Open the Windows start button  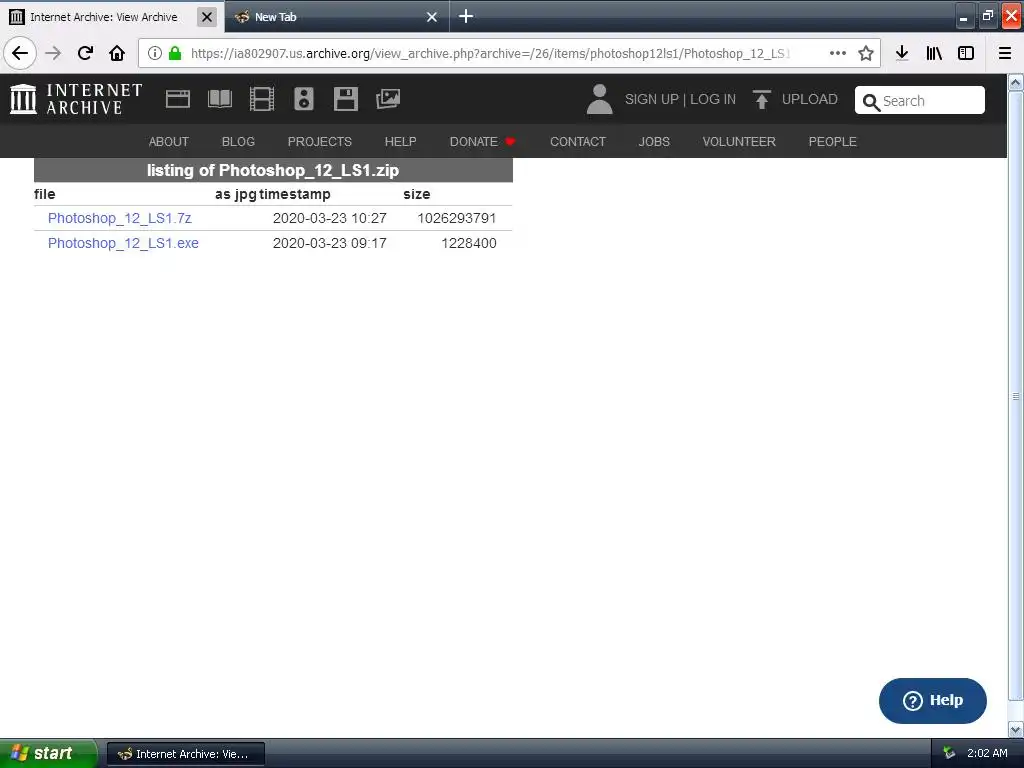point(47,754)
